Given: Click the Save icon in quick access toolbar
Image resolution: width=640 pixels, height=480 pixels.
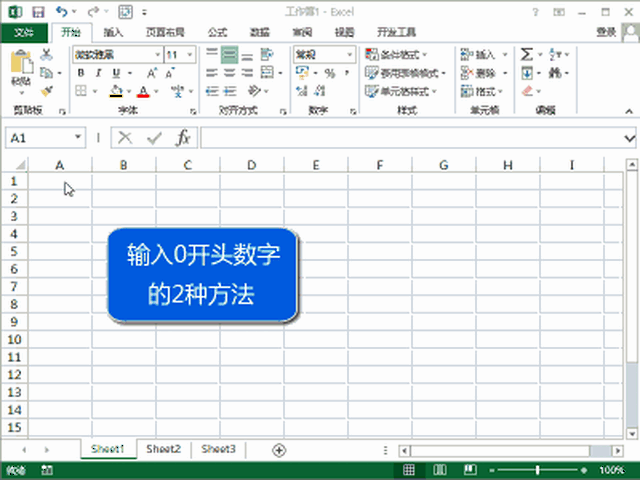Looking at the screenshot, I should [38, 12].
